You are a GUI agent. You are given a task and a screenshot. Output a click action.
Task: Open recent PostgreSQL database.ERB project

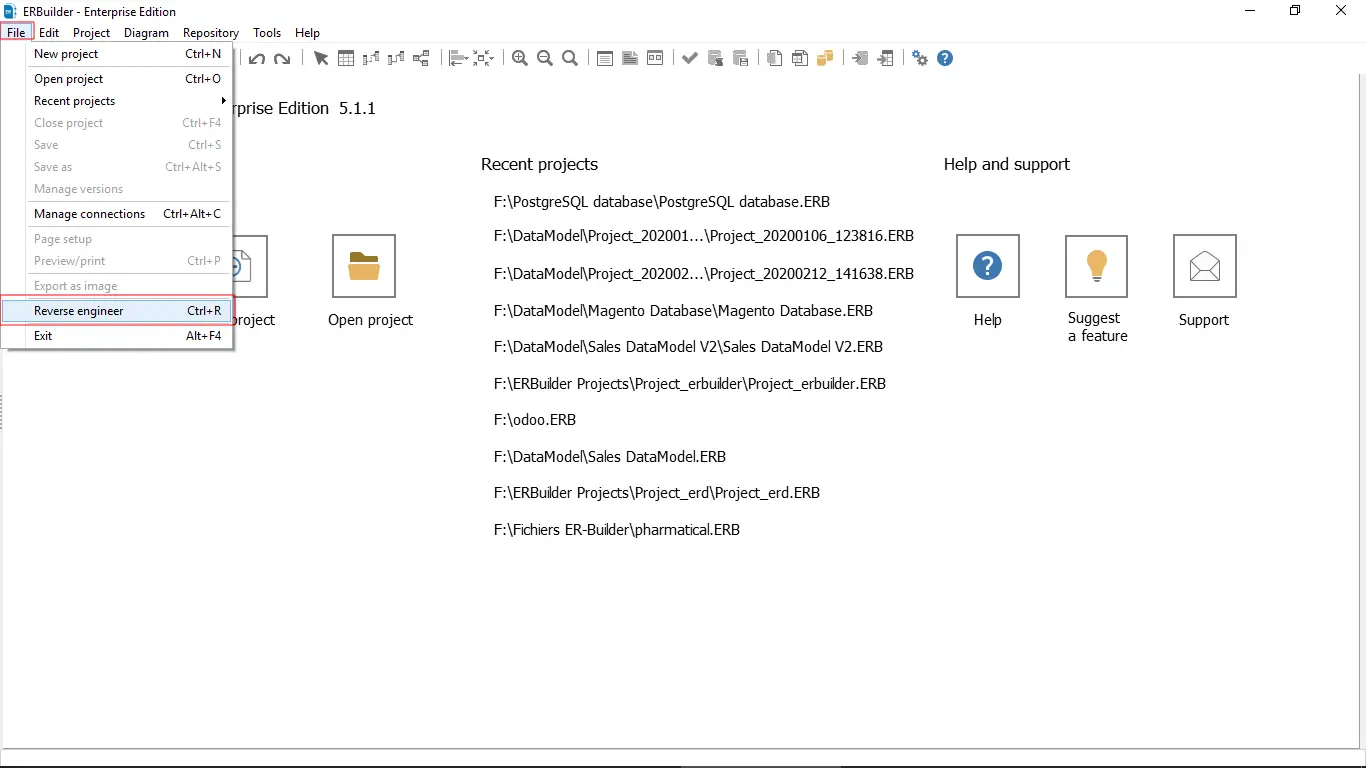click(x=662, y=202)
